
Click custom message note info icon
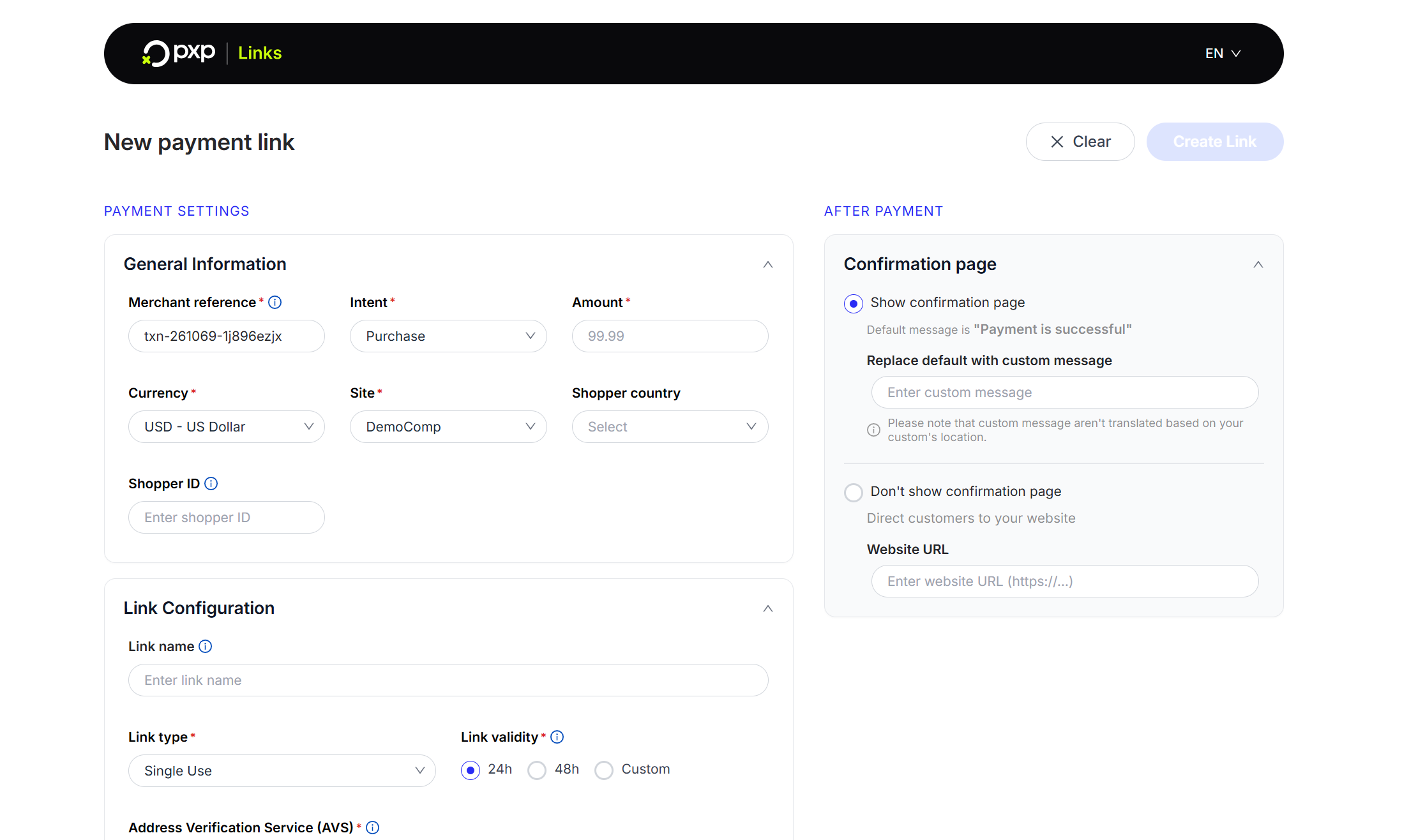[x=873, y=430]
